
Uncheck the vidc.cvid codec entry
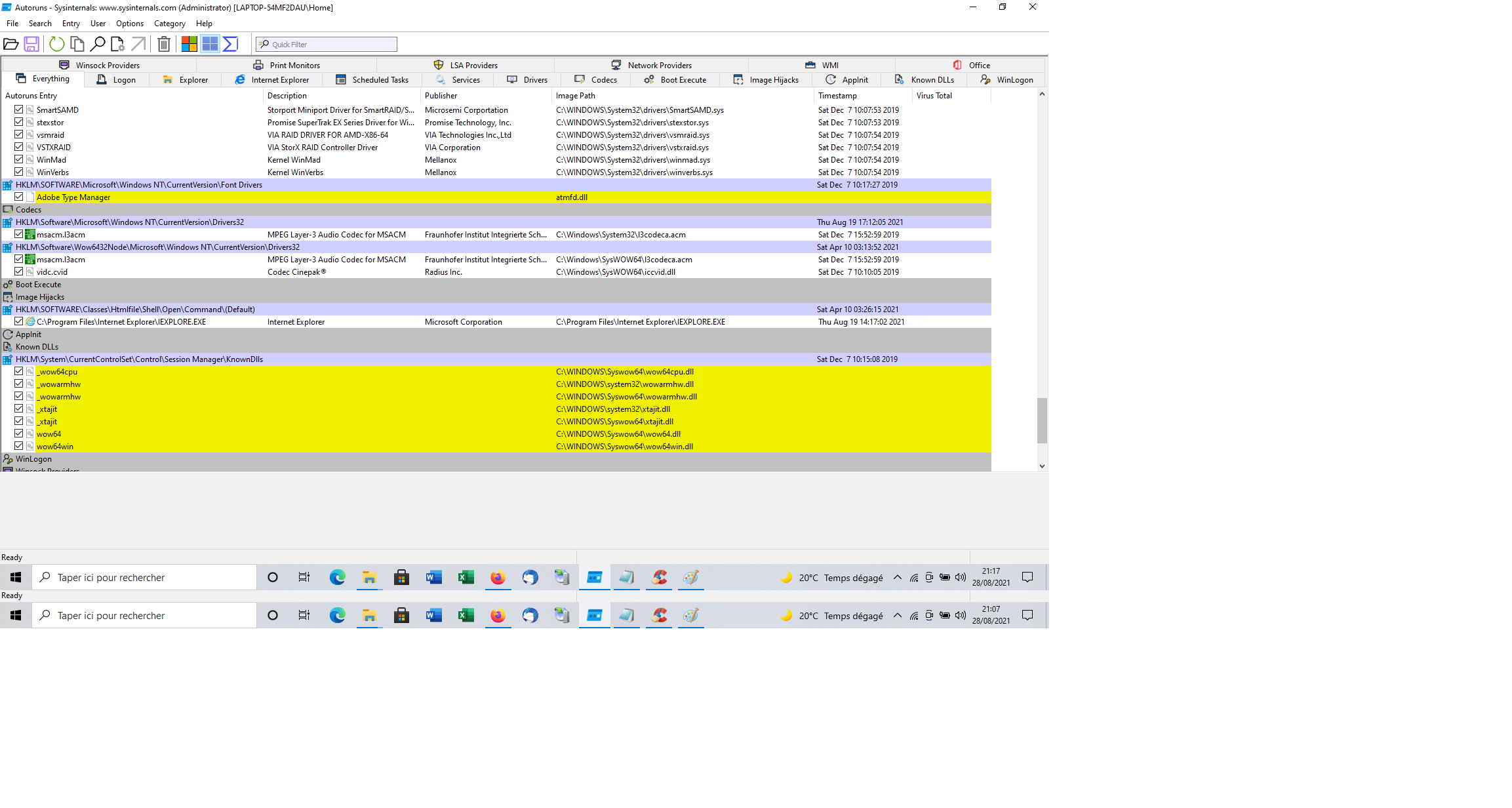[x=19, y=272]
